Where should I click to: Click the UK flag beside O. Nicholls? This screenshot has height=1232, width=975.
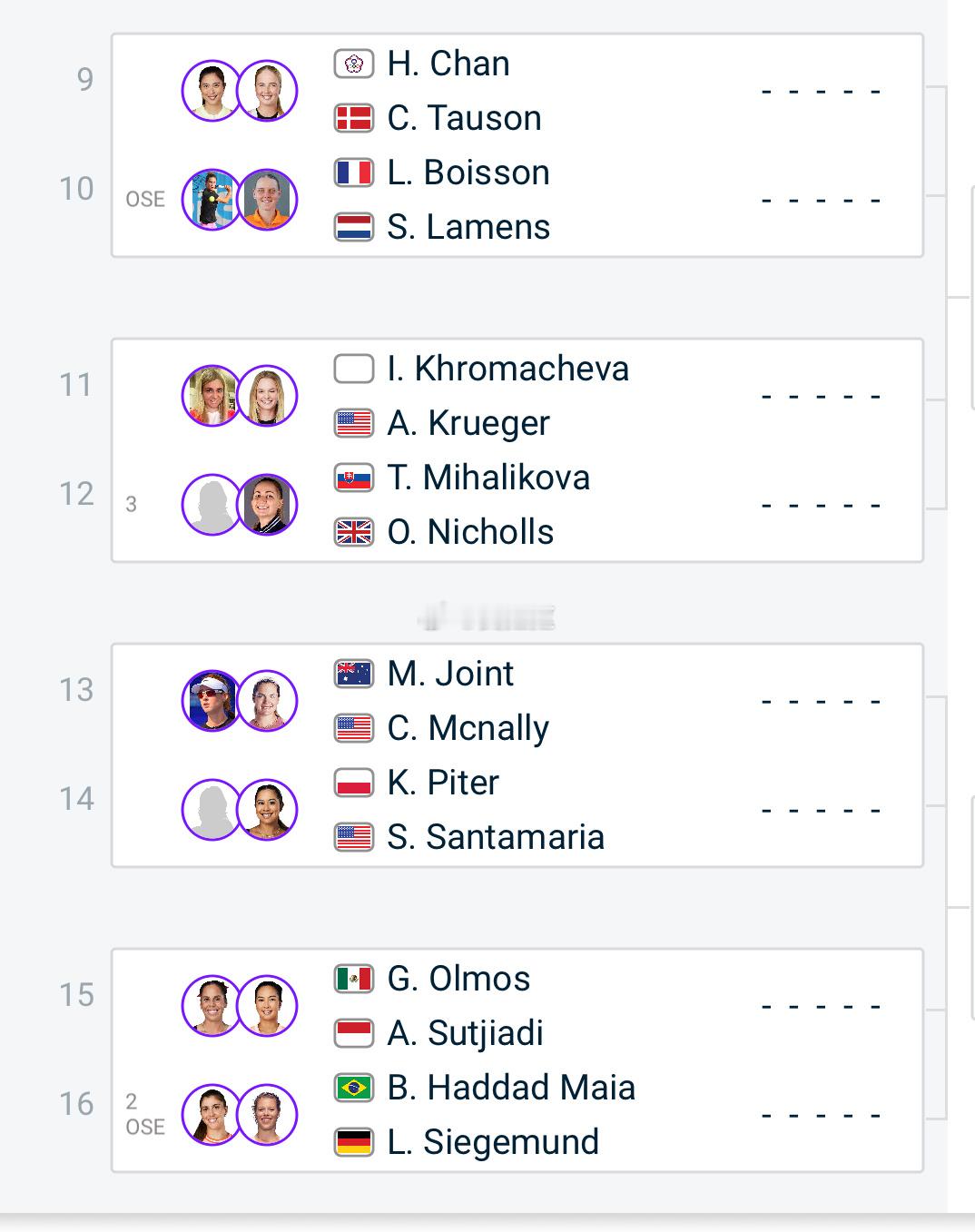(x=354, y=532)
